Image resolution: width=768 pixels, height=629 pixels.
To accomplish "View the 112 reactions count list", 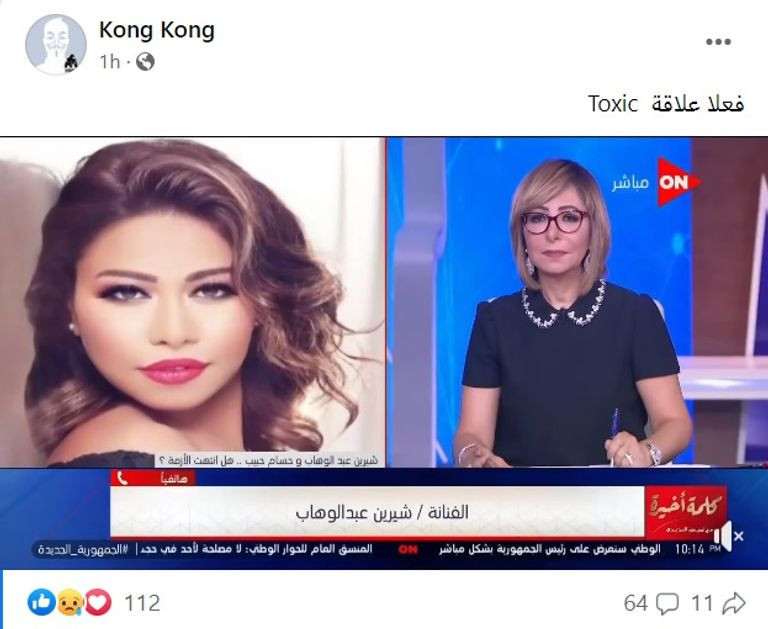I will coord(143,603).
